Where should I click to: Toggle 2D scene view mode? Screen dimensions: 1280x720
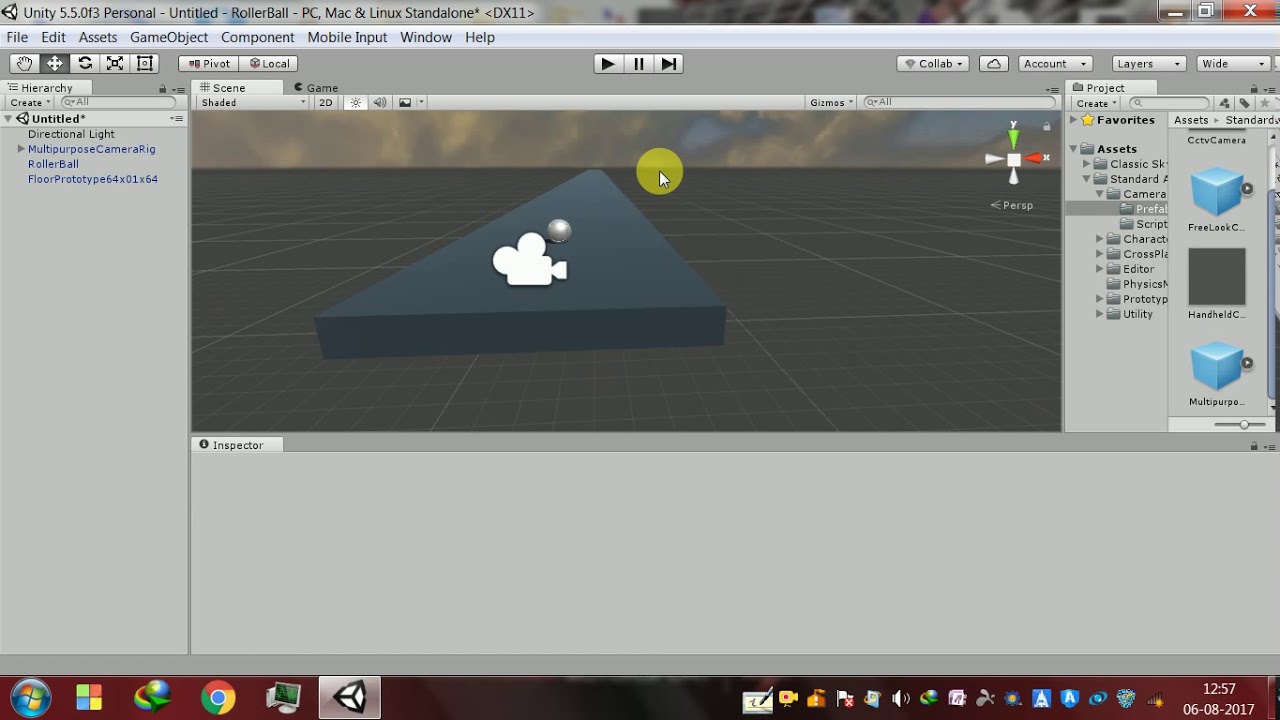click(325, 102)
